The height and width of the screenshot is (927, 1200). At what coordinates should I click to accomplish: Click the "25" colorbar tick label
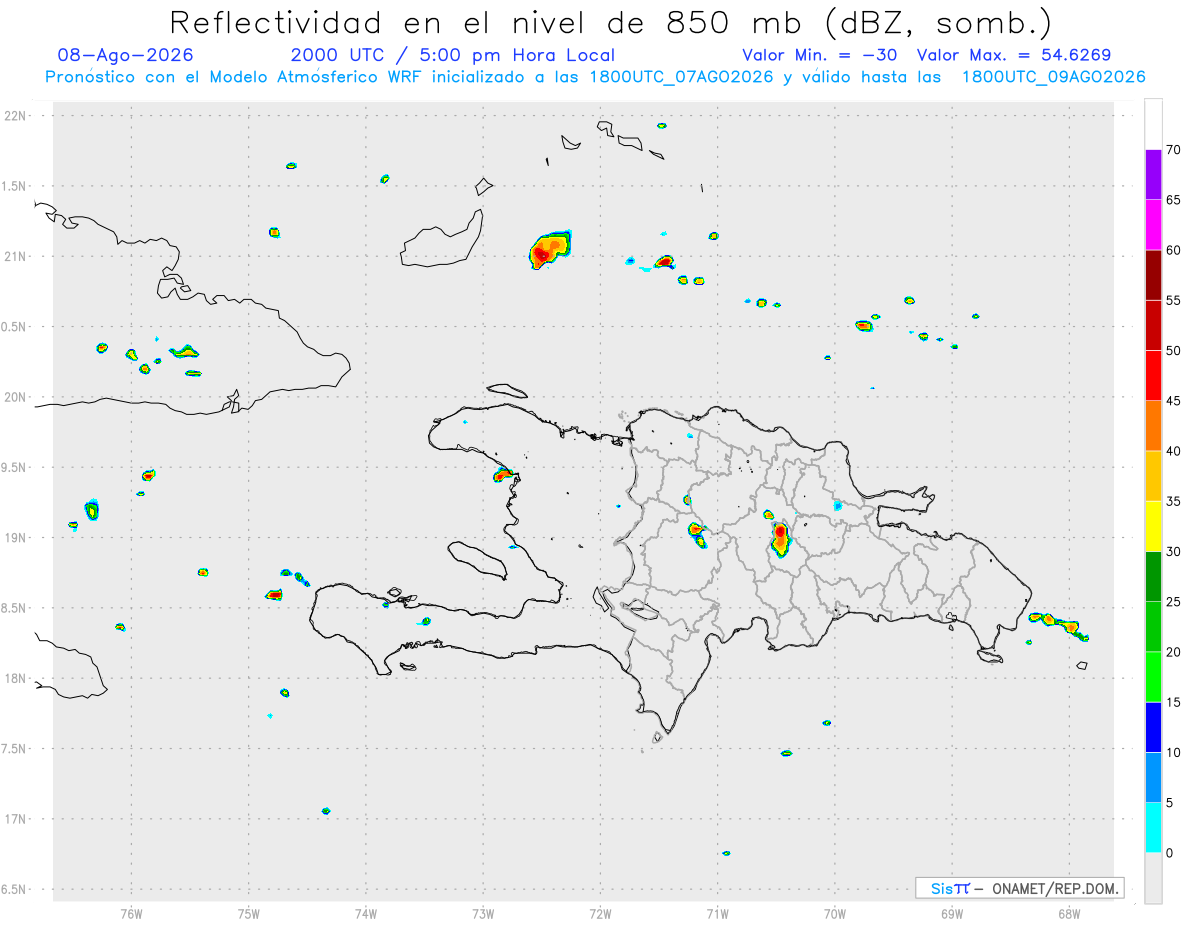click(x=1173, y=602)
